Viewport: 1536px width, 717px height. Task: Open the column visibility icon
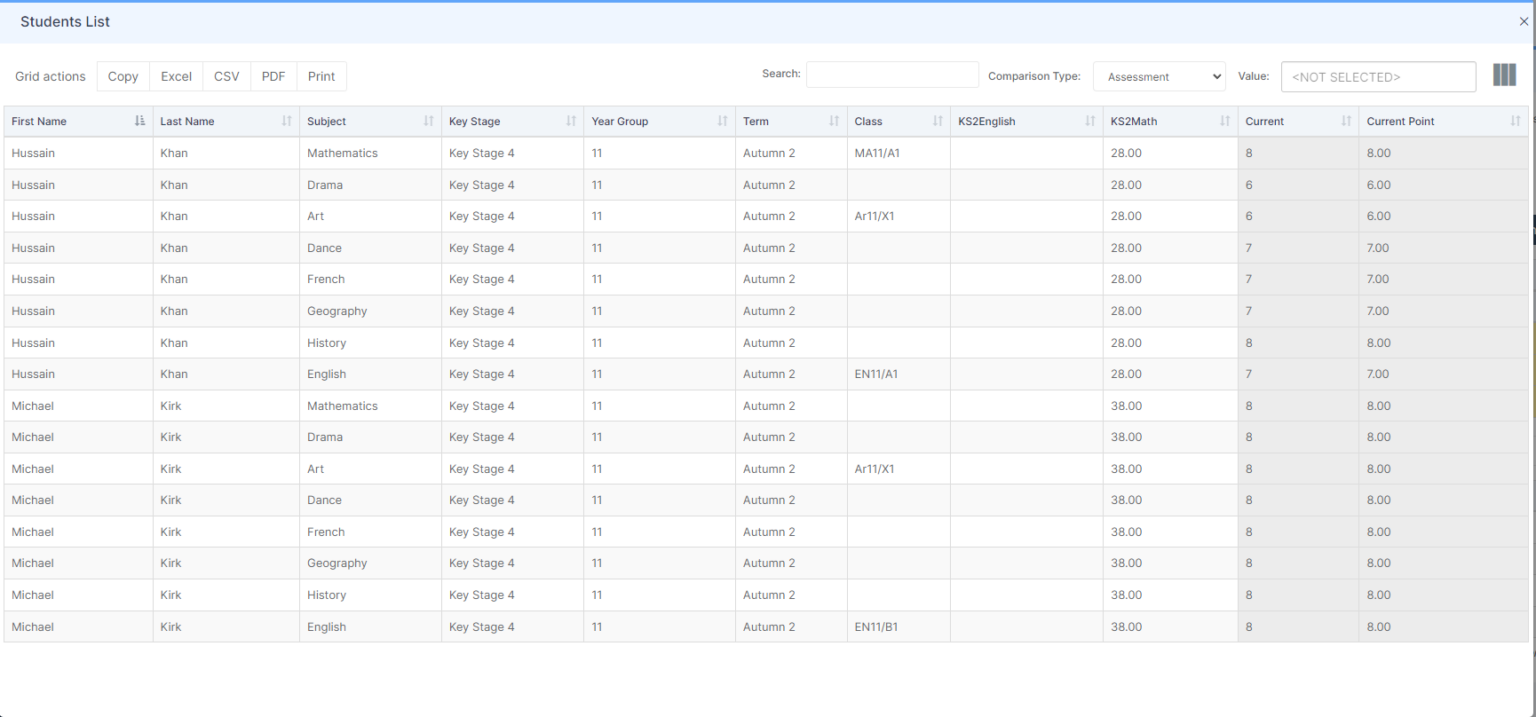coord(1504,74)
